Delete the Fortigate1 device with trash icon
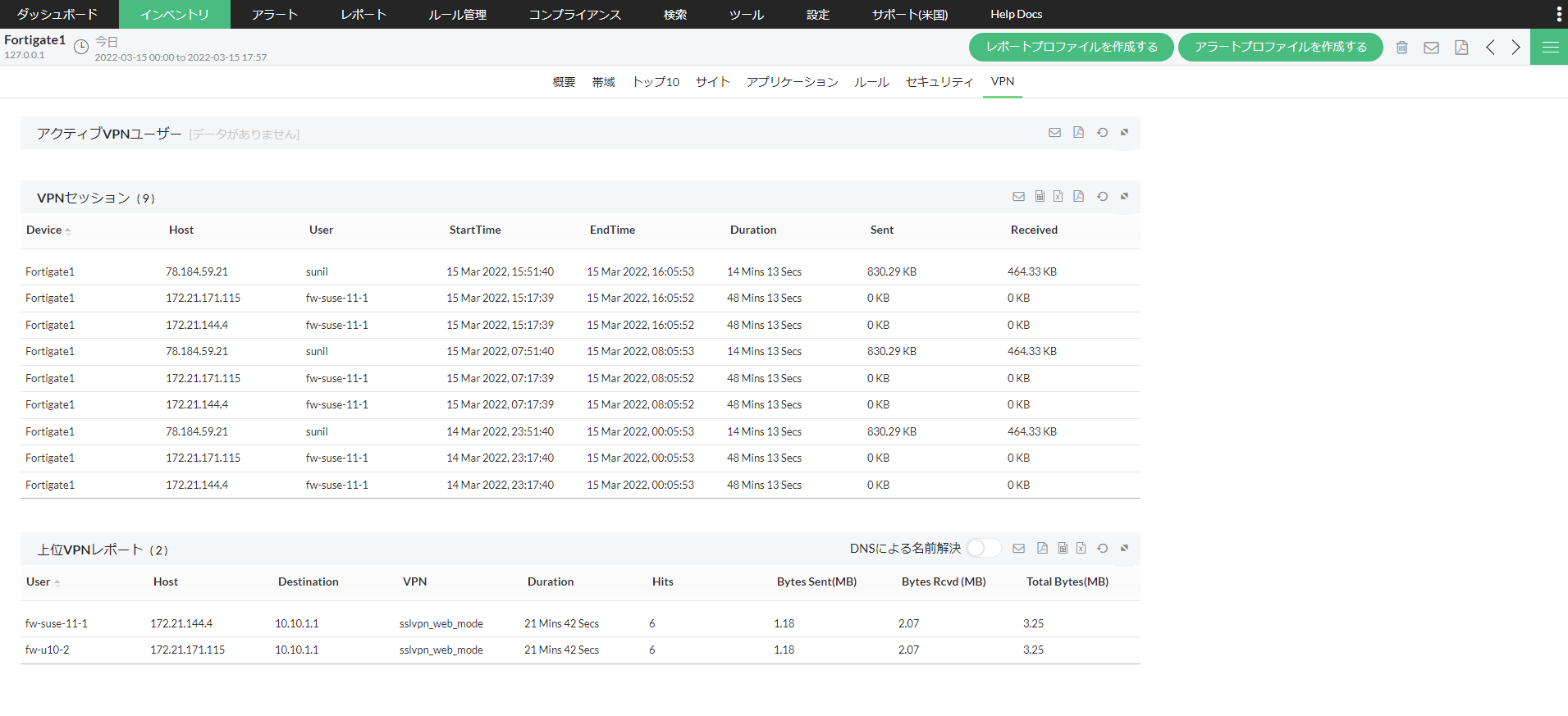1568x716 pixels. pos(1401,48)
